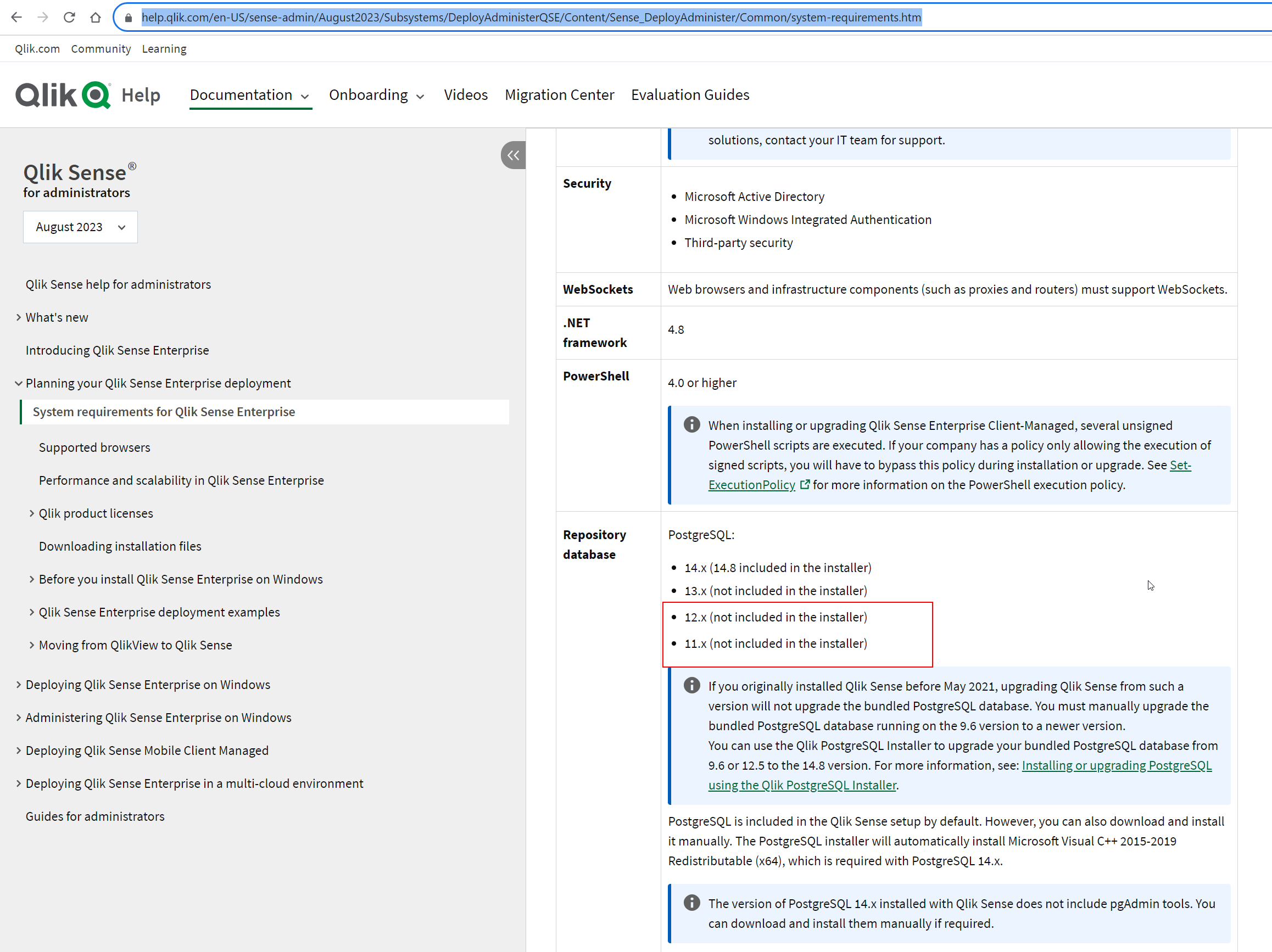Collapse sidebar with double-chevron button

point(513,155)
